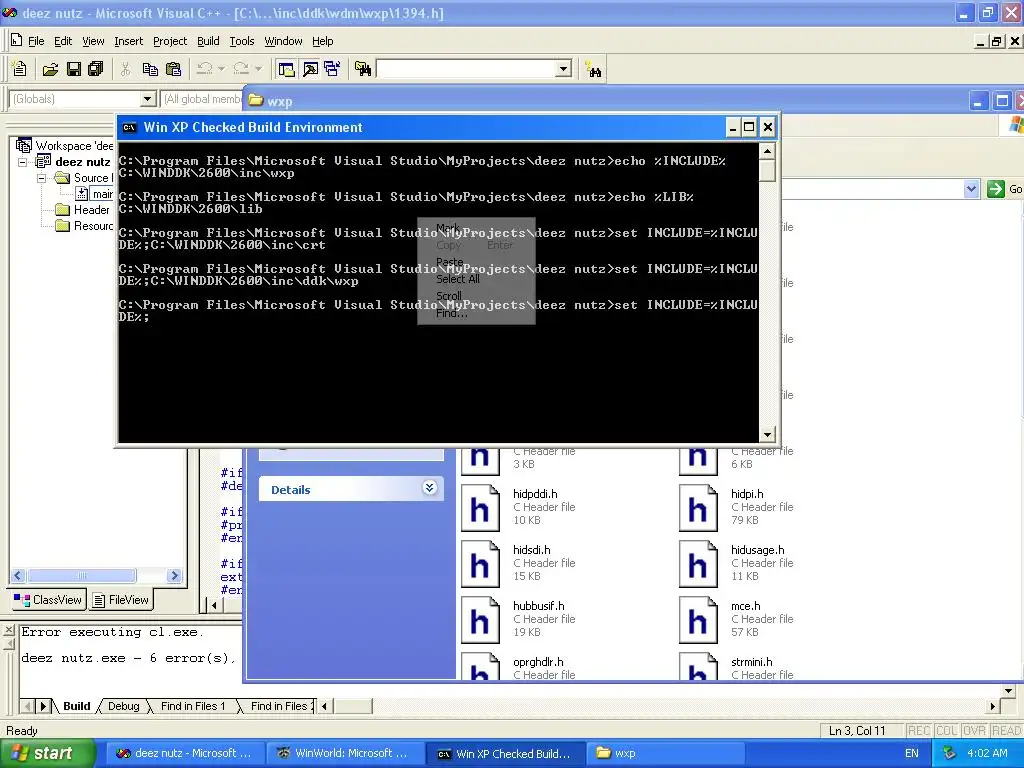
Task: Click the output pane close X icon
Action: coord(8,630)
